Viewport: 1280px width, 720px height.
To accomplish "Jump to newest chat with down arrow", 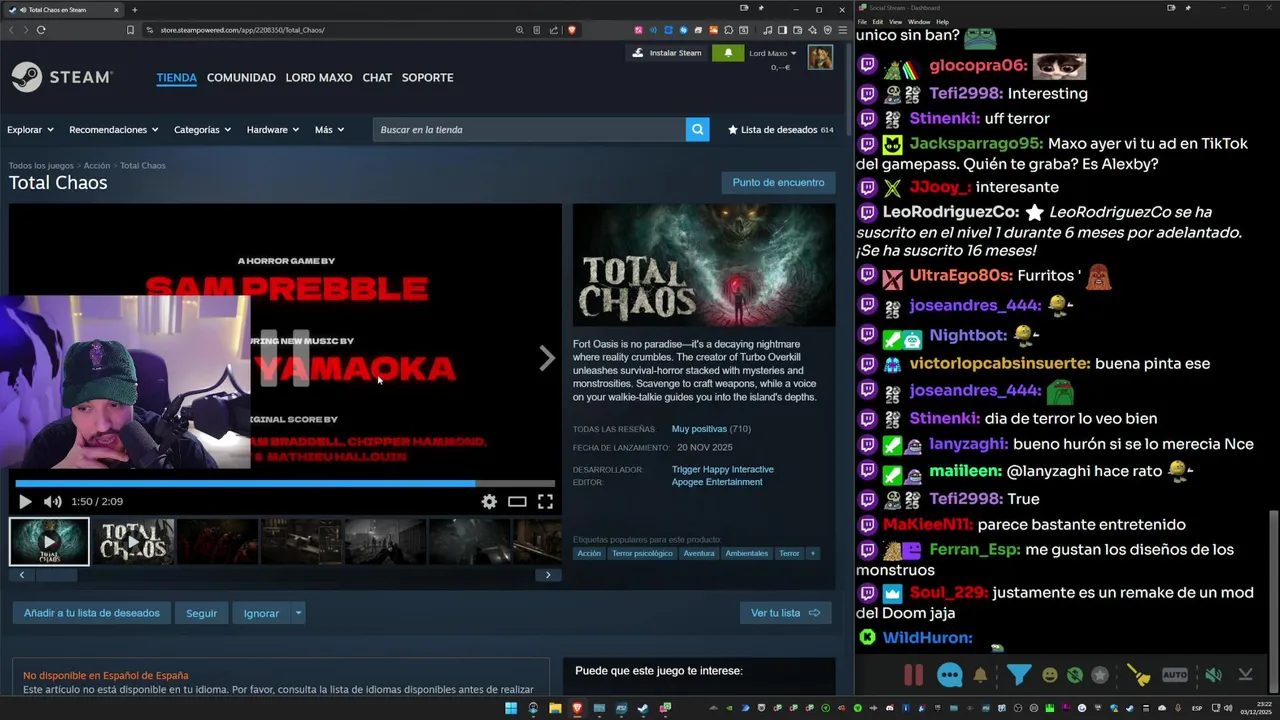I will tap(1245, 675).
